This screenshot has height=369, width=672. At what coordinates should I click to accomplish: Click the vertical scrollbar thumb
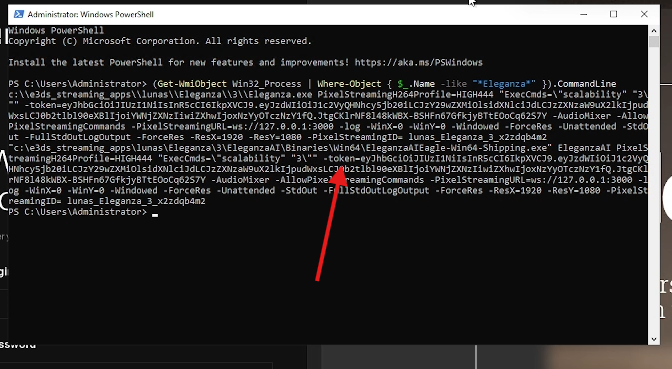654,42
